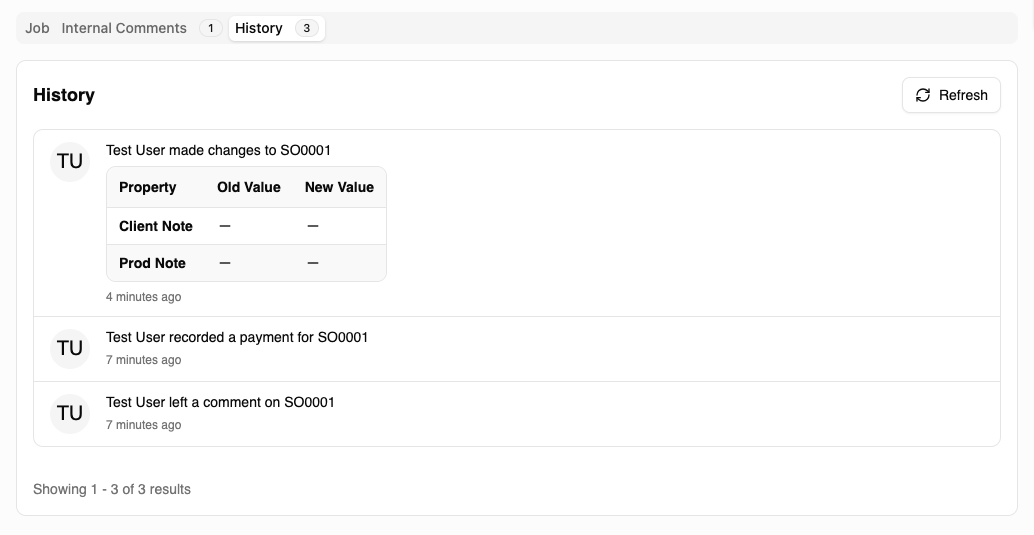Image resolution: width=1034 pixels, height=535 pixels.
Task: Click the Client Note new value cell
Action: (x=313, y=226)
